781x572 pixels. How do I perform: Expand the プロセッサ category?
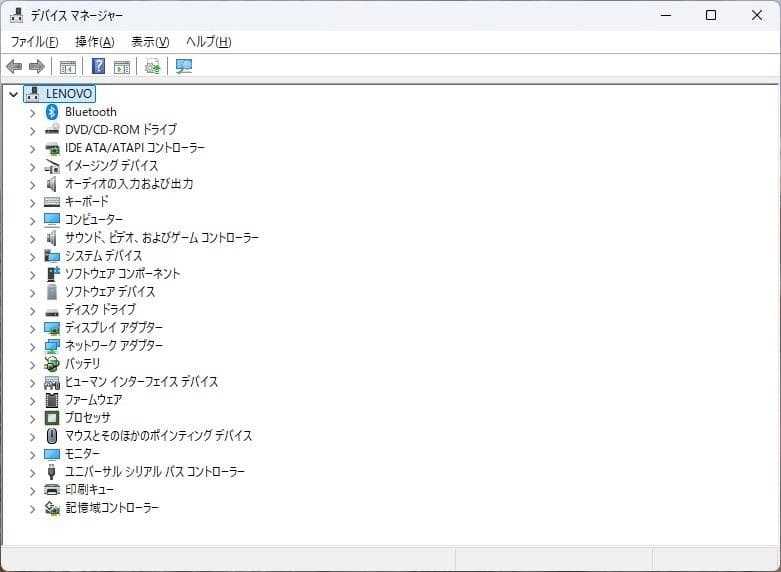[32, 419]
